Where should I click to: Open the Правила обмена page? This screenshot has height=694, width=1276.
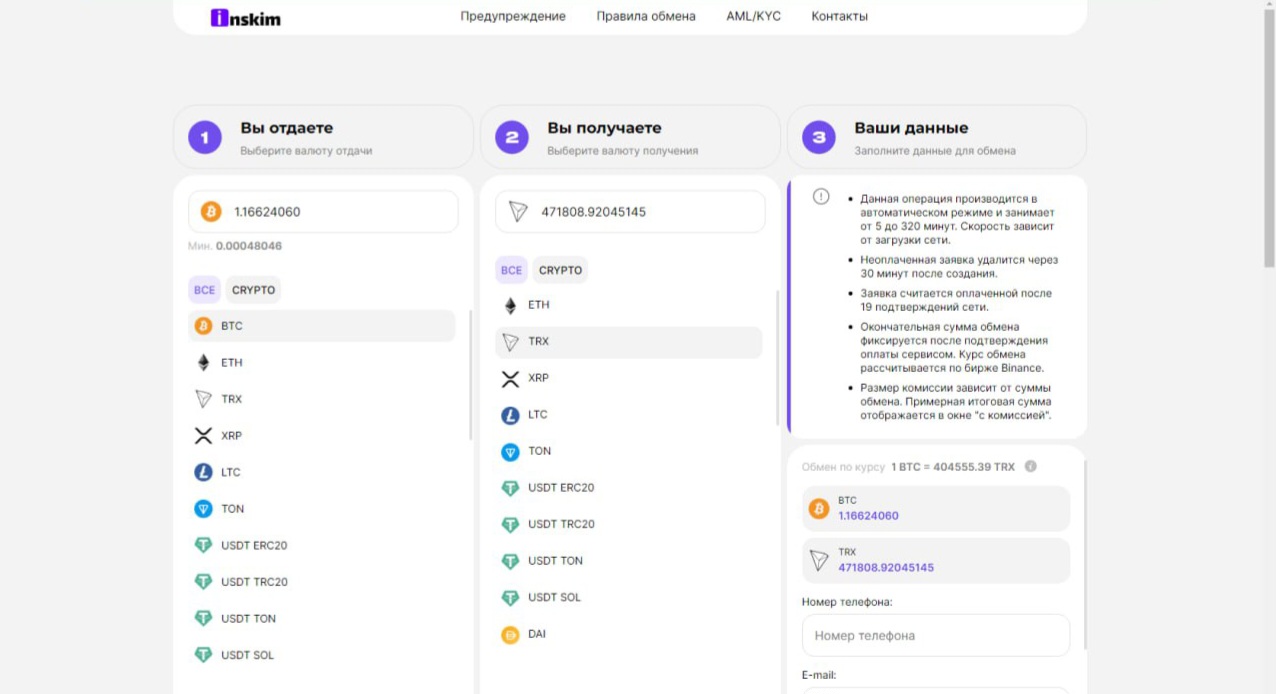pyautogui.click(x=646, y=16)
